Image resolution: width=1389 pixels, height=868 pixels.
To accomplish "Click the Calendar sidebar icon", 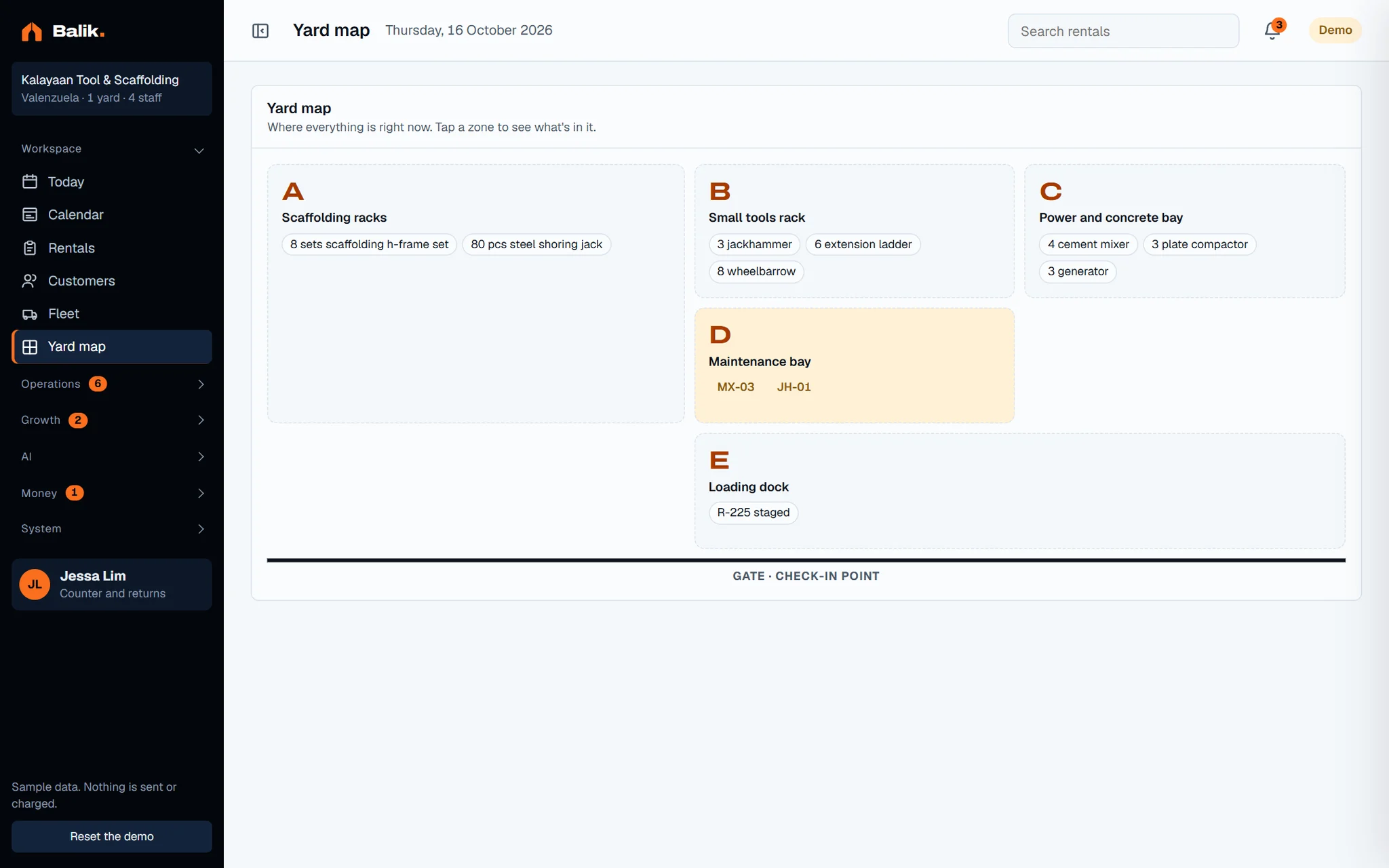I will [30, 214].
